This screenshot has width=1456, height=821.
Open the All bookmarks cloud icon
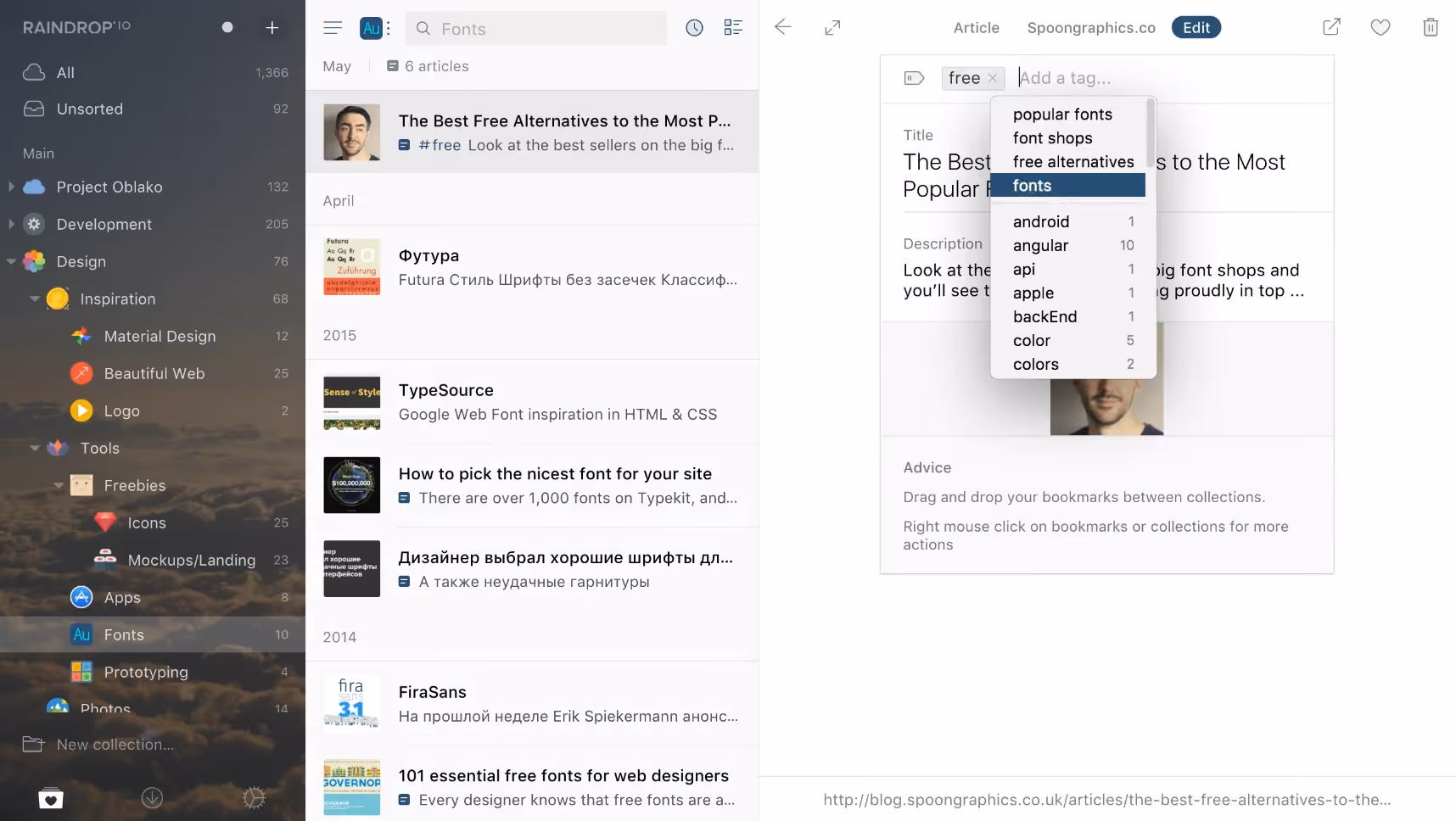pos(34,72)
